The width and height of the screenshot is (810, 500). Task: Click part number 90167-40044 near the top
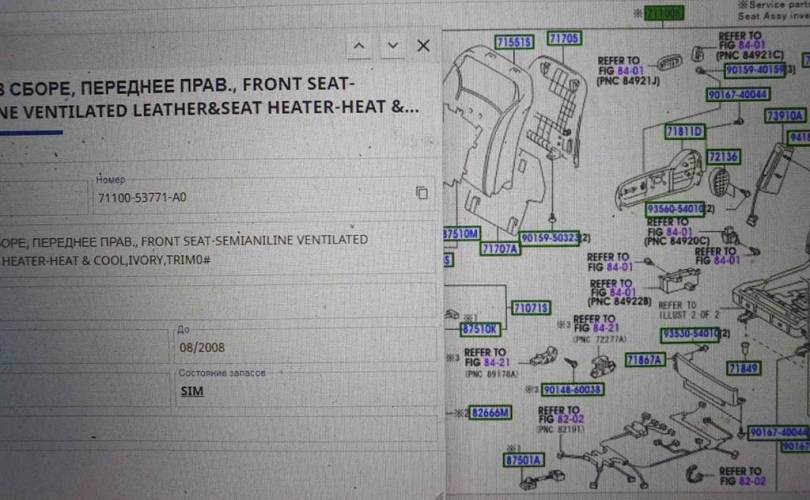[737, 94]
